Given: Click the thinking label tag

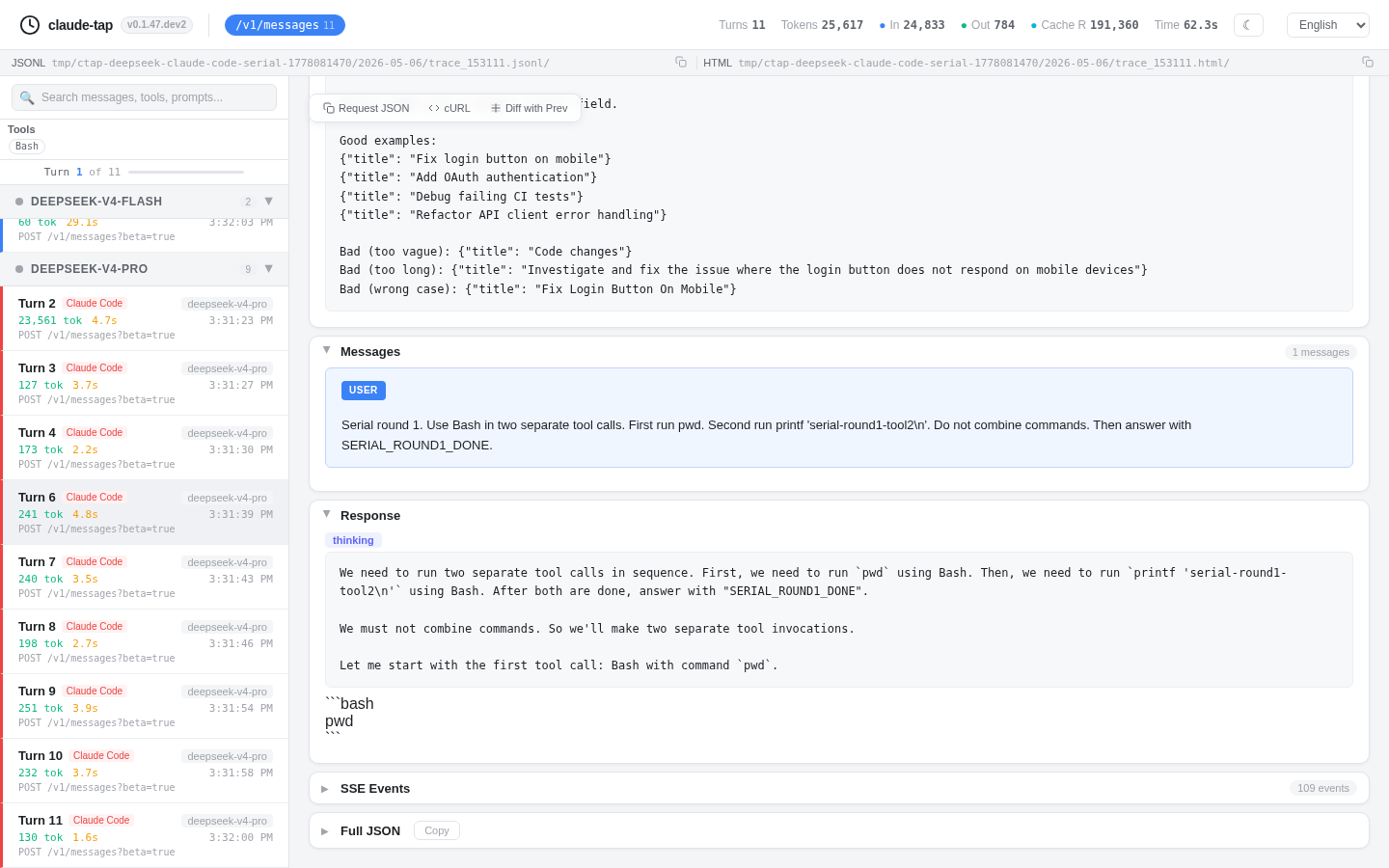Looking at the screenshot, I should click(x=353, y=540).
